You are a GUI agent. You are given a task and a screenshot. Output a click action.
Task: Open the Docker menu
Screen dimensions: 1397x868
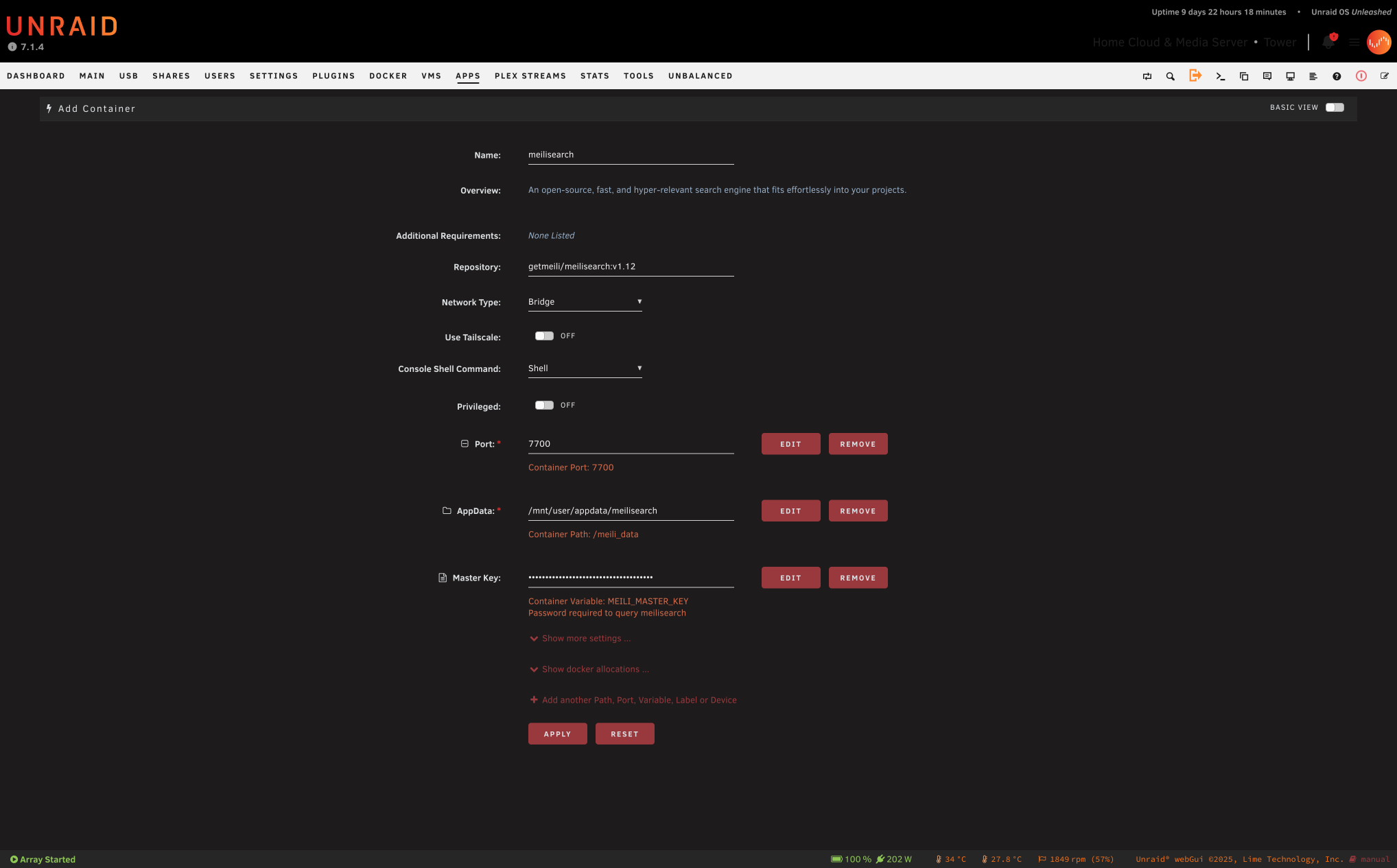tap(388, 76)
